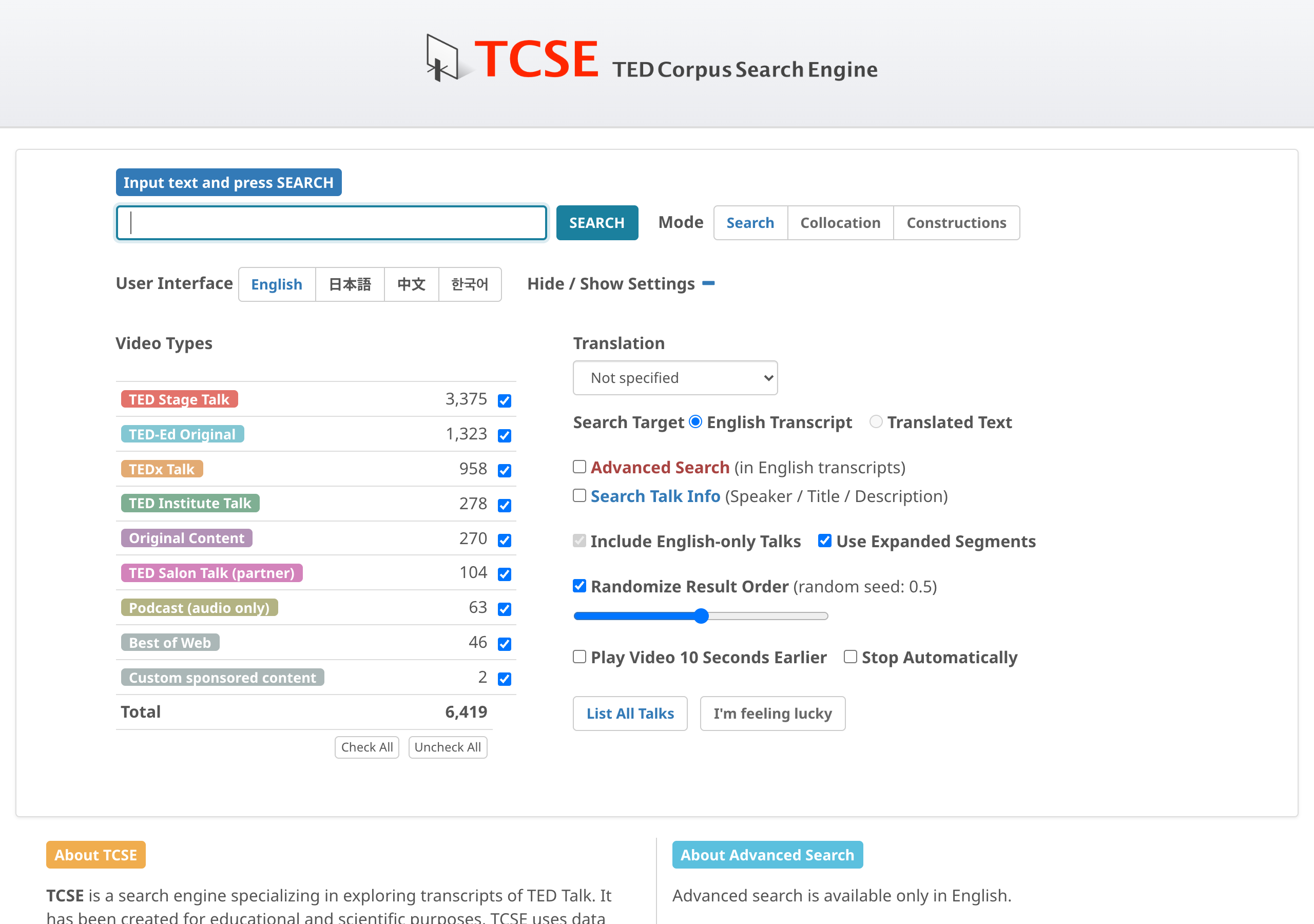Screen dimensions: 1314x924
Task: Toggle the Hide / Show Settings section
Action: pos(611,283)
